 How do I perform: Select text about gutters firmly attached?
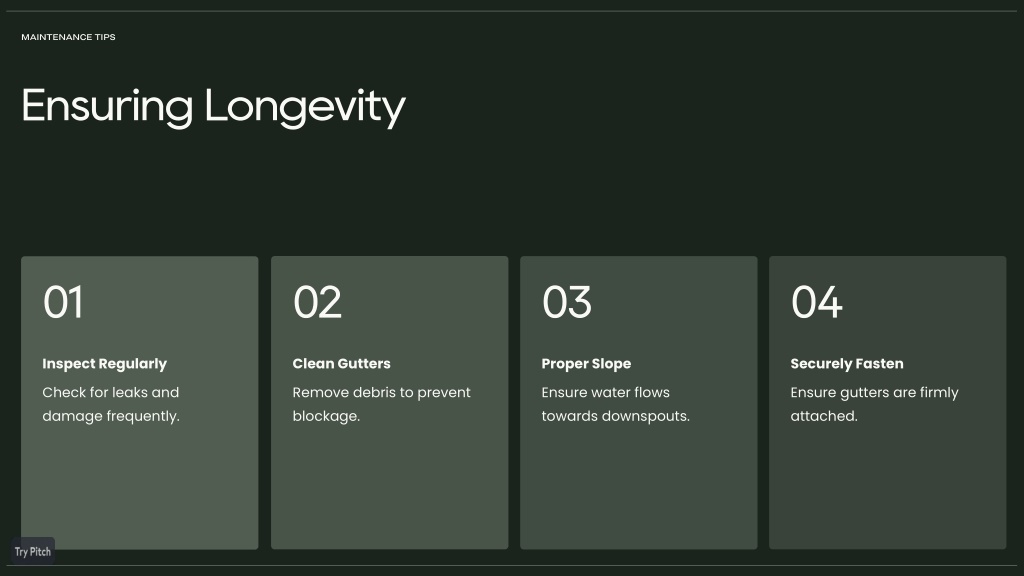874,404
